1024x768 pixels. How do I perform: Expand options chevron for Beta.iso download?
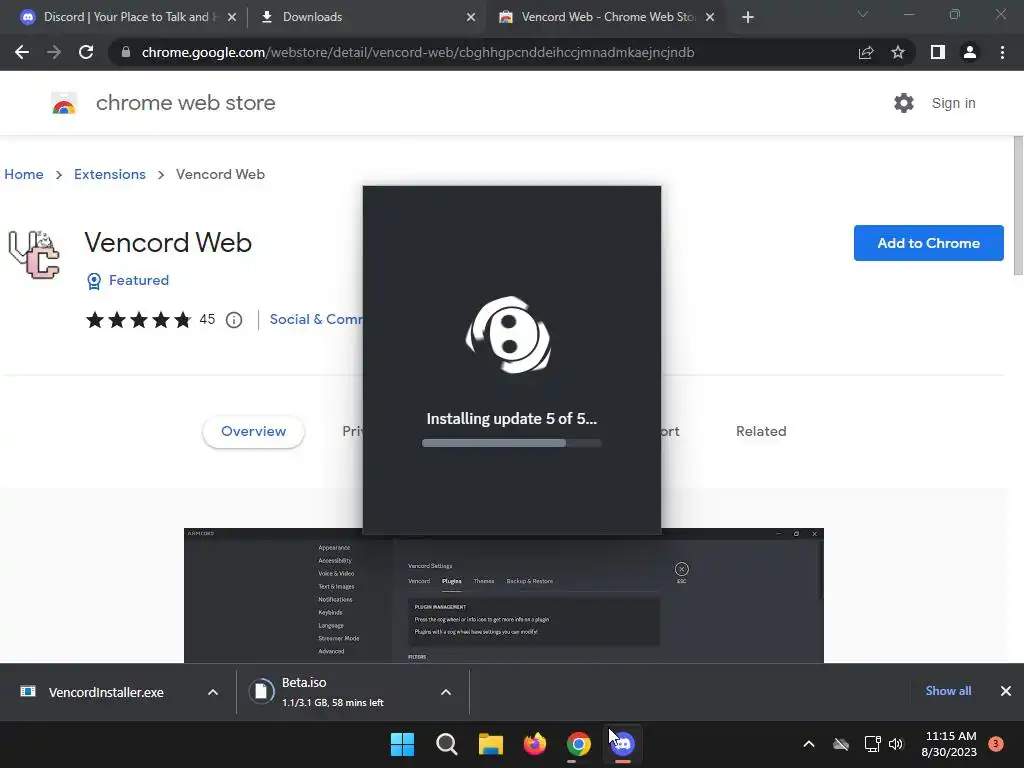(446, 692)
